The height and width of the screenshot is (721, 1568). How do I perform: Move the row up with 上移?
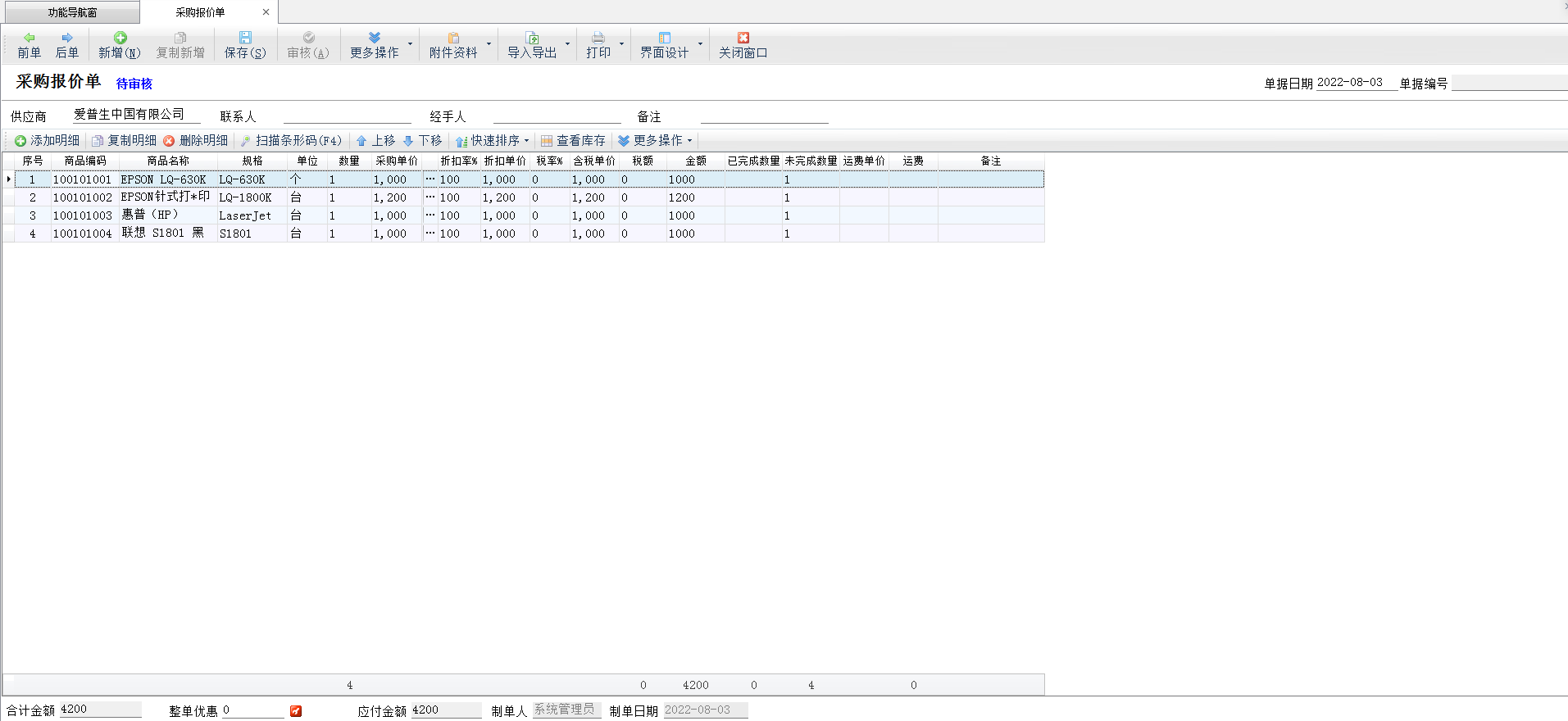click(x=375, y=141)
